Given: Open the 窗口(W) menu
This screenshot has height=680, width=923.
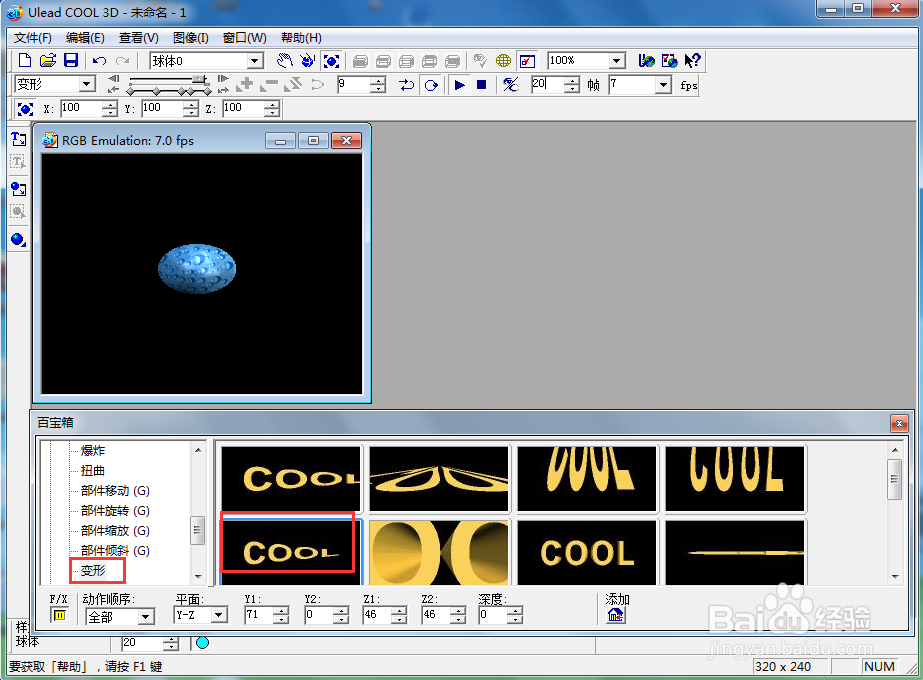Looking at the screenshot, I should [x=244, y=38].
